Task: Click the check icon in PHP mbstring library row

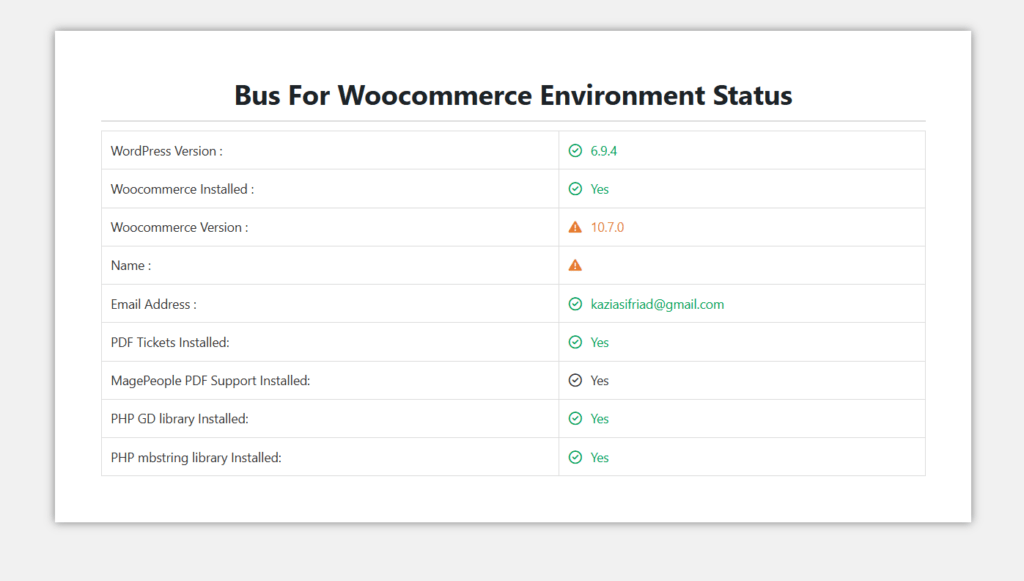Action: click(x=575, y=458)
